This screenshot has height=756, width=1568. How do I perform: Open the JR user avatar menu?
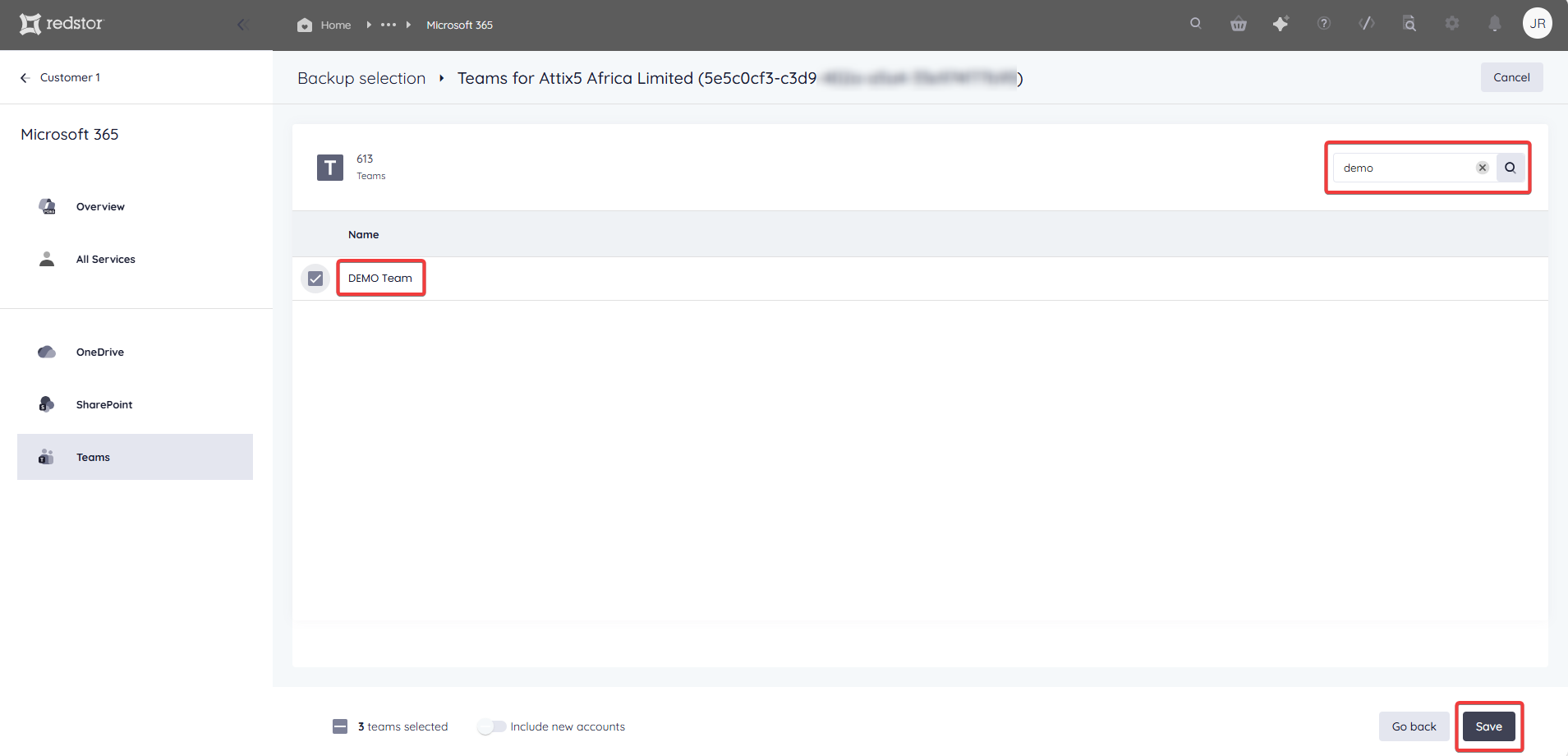tap(1538, 24)
